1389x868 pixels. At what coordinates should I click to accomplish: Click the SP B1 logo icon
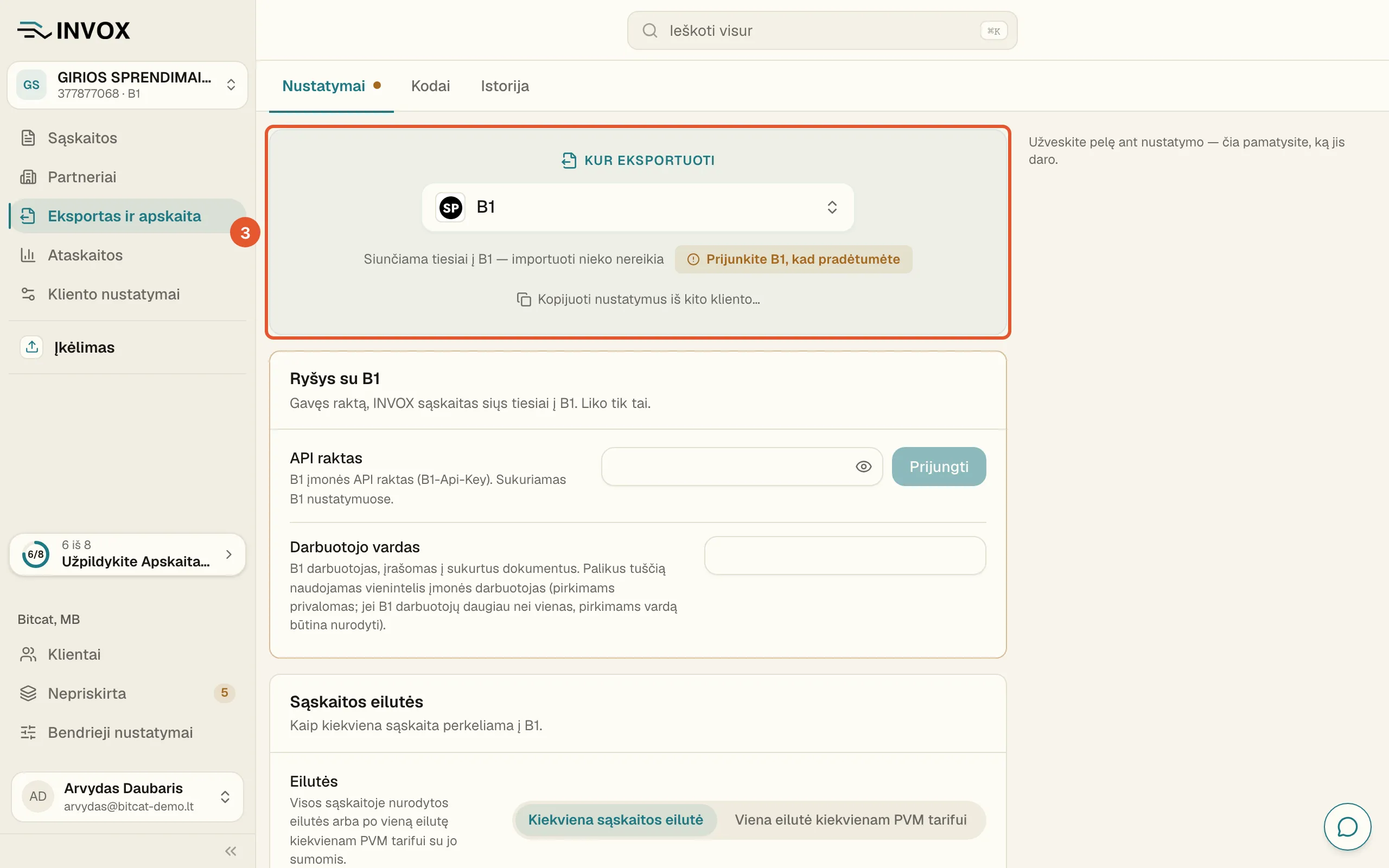[450, 207]
